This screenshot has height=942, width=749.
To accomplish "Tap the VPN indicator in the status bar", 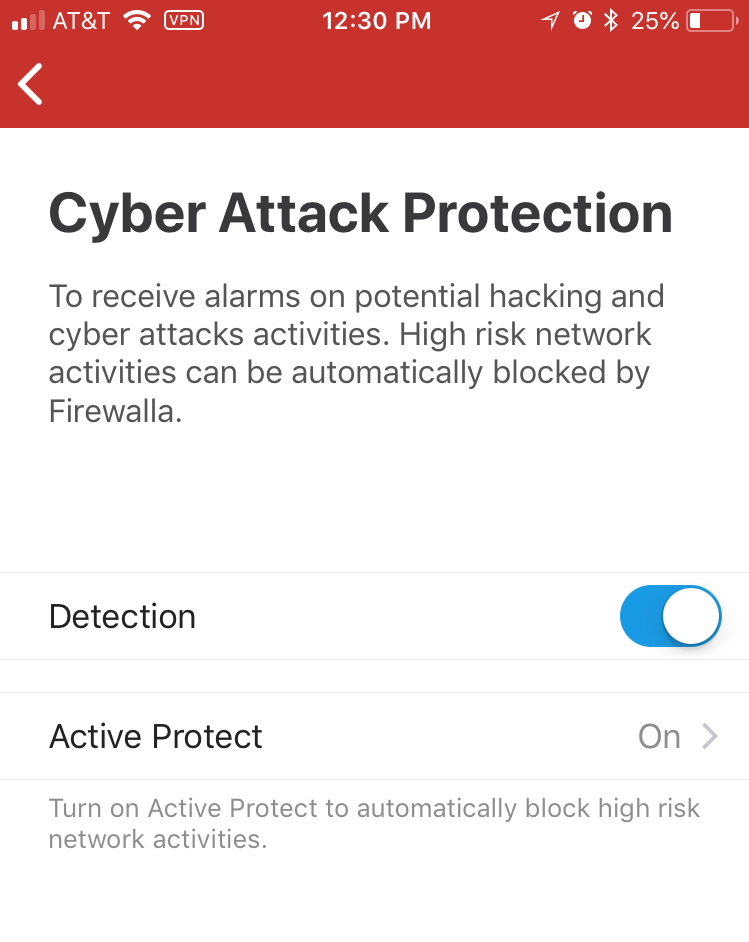I will 184,20.
